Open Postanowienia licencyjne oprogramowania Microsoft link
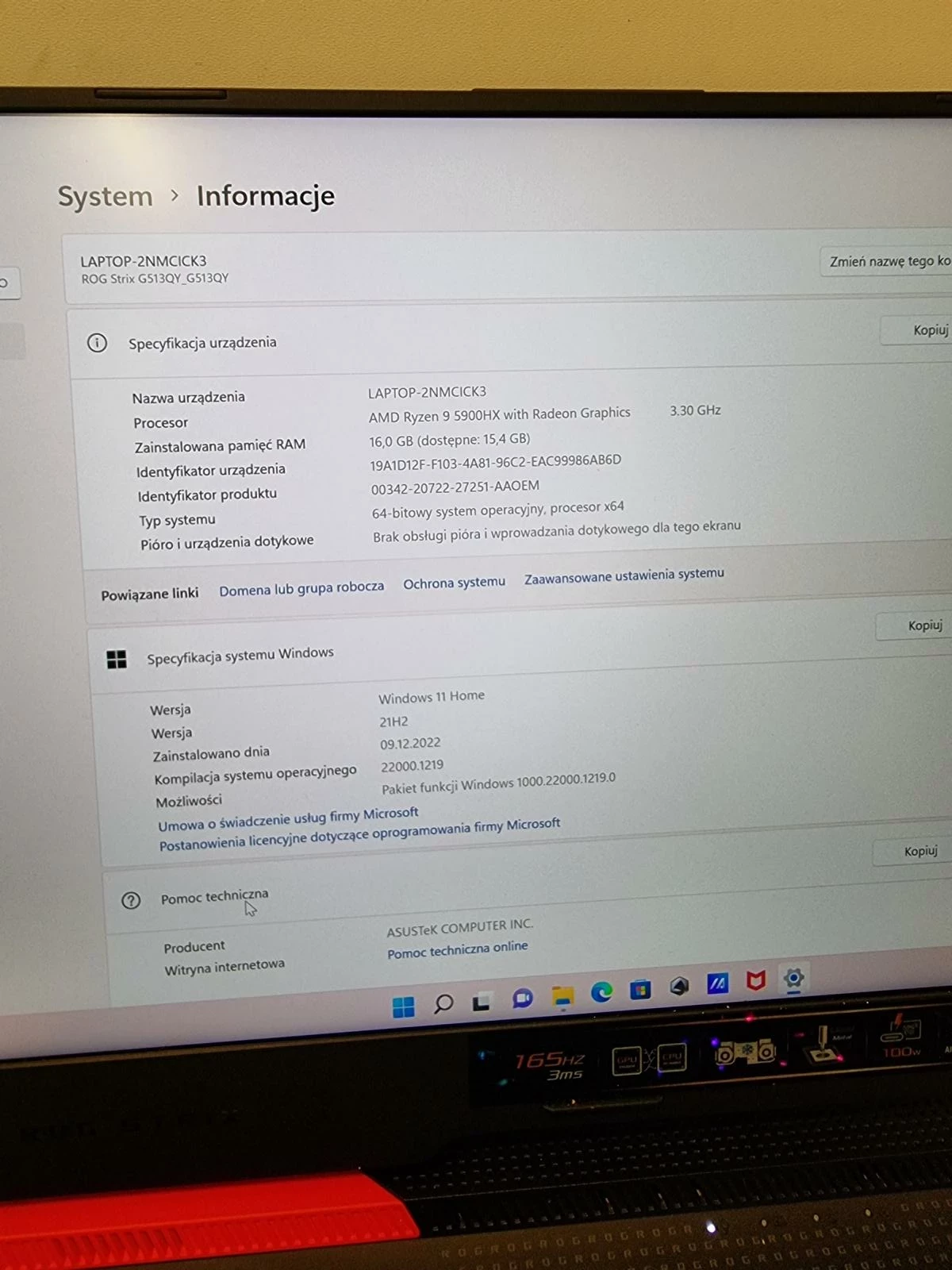Screen dimensions: 952x1270 pos(359,834)
